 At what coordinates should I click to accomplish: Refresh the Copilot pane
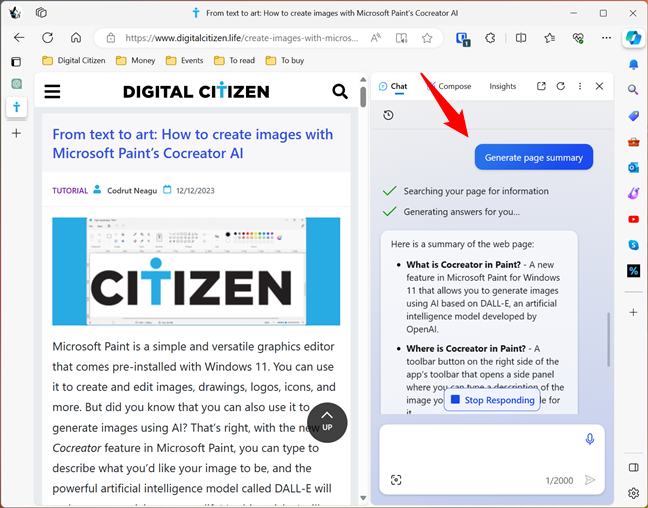[x=560, y=86]
